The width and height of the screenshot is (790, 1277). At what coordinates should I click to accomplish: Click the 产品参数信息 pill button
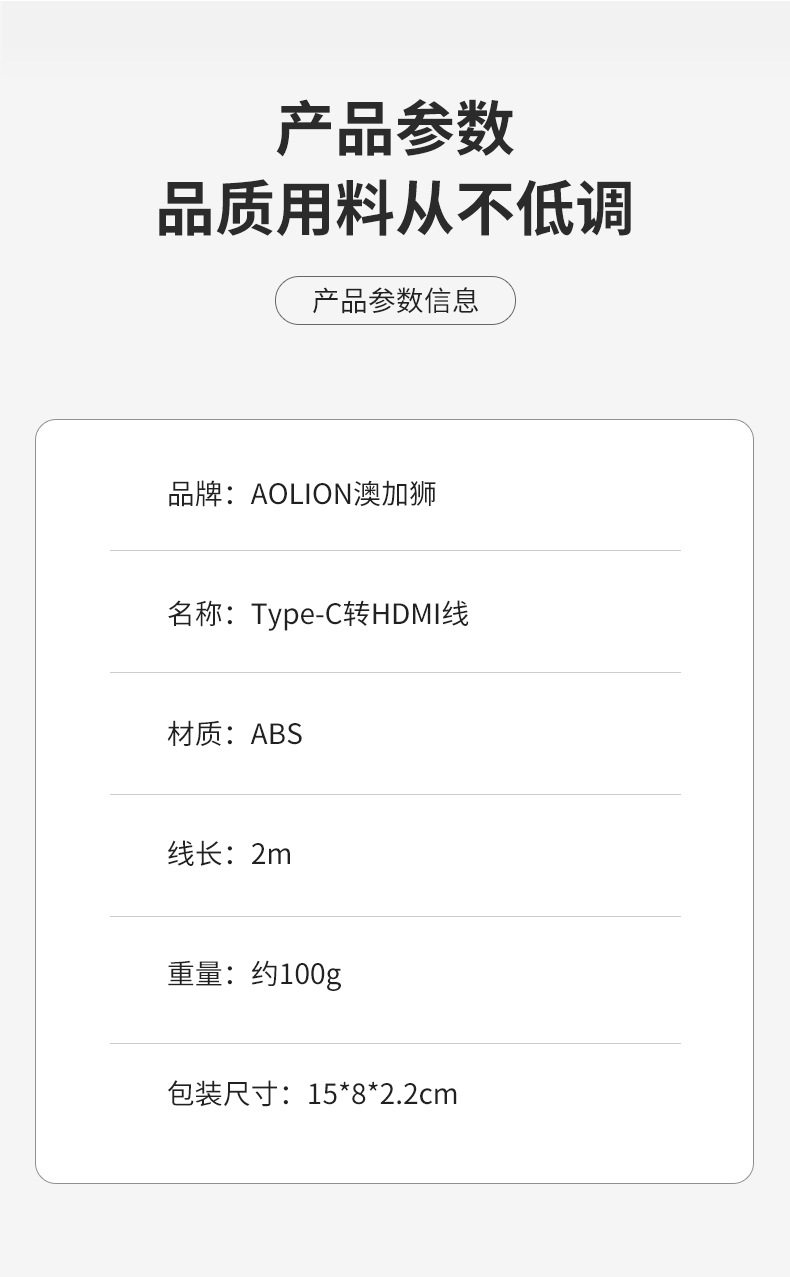click(395, 300)
